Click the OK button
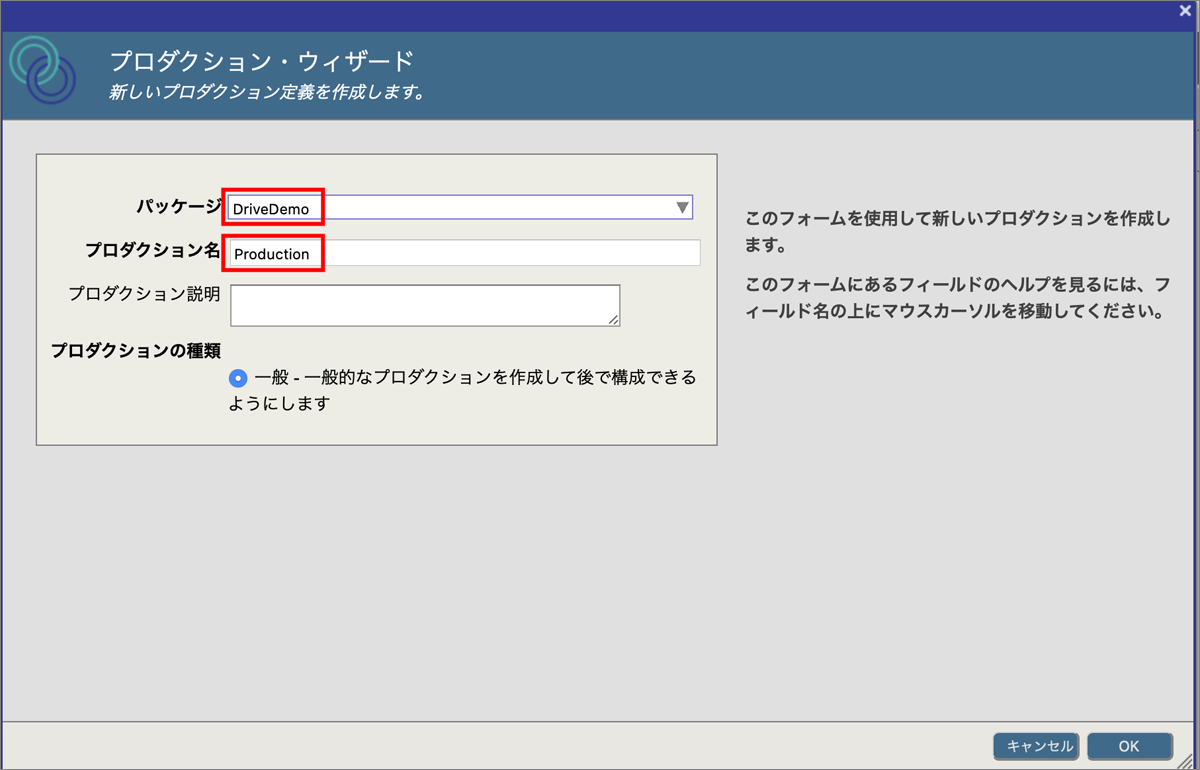The width and height of the screenshot is (1200, 770). coord(1129,746)
